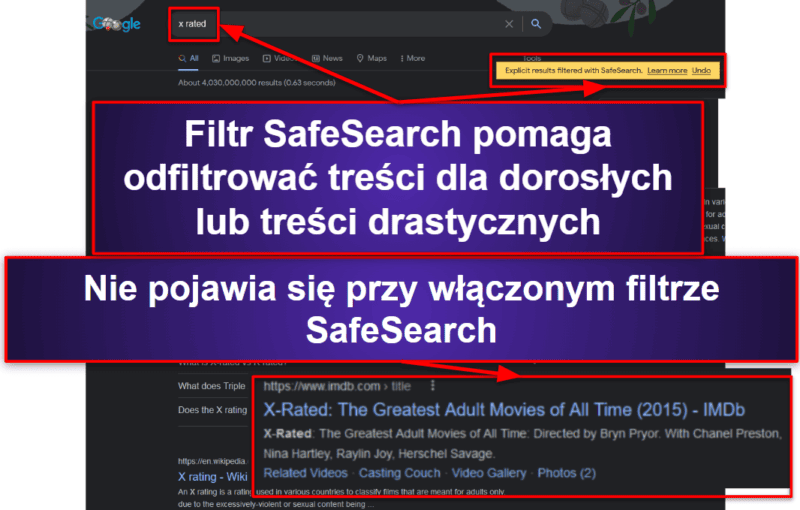
Task: Click the Learn more SafeSearch link
Action: [667, 70]
